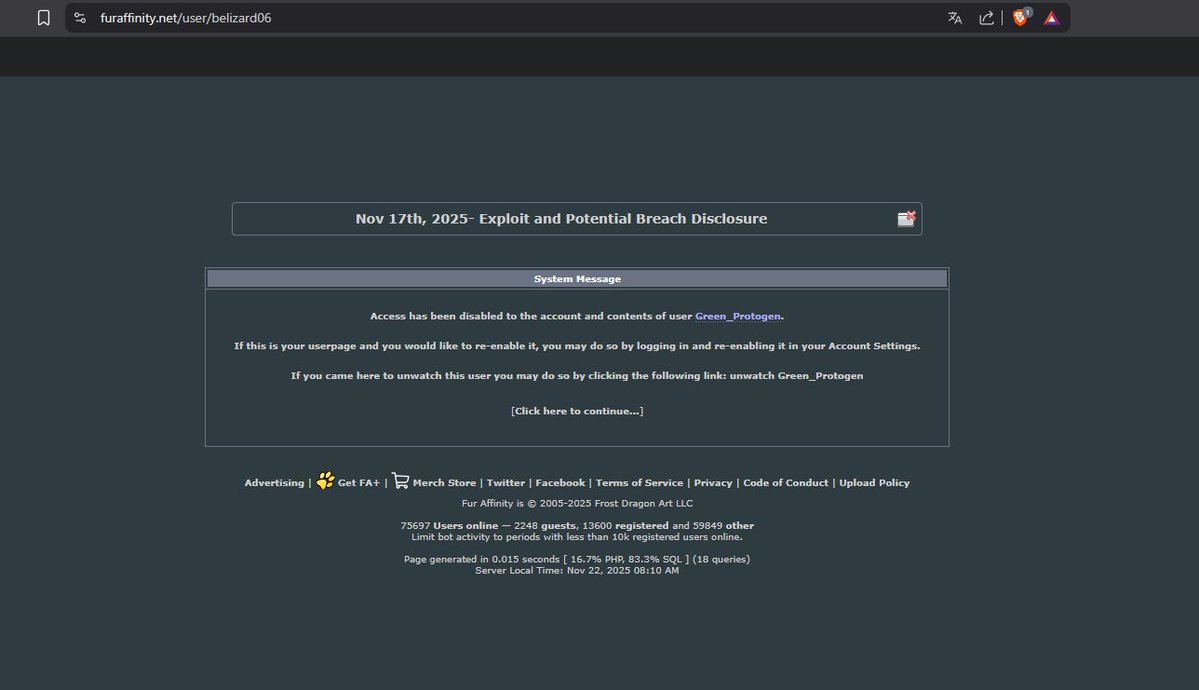Click the re-enable userpage instructions text
Viewport: 1199px width, 690px height.
[577, 346]
